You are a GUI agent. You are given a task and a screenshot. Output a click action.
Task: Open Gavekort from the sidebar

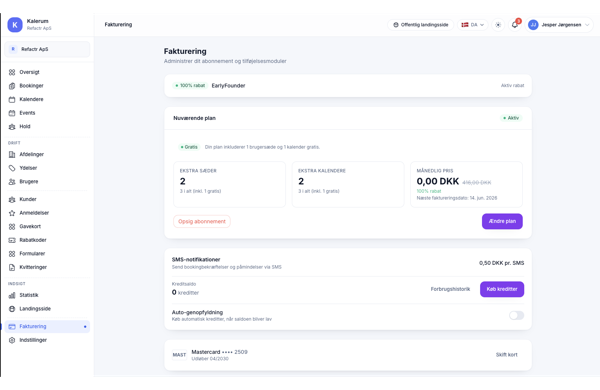[x=47, y=227]
